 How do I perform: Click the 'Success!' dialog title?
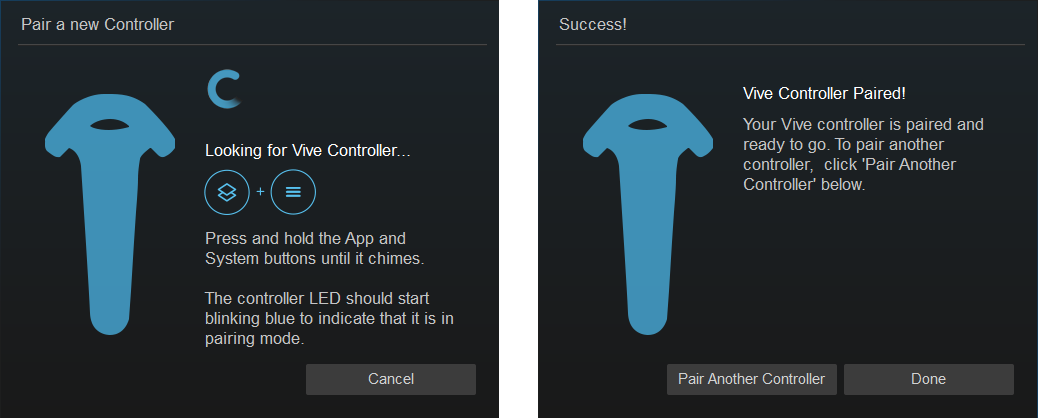pyautogui.click(x=592, y=25)
